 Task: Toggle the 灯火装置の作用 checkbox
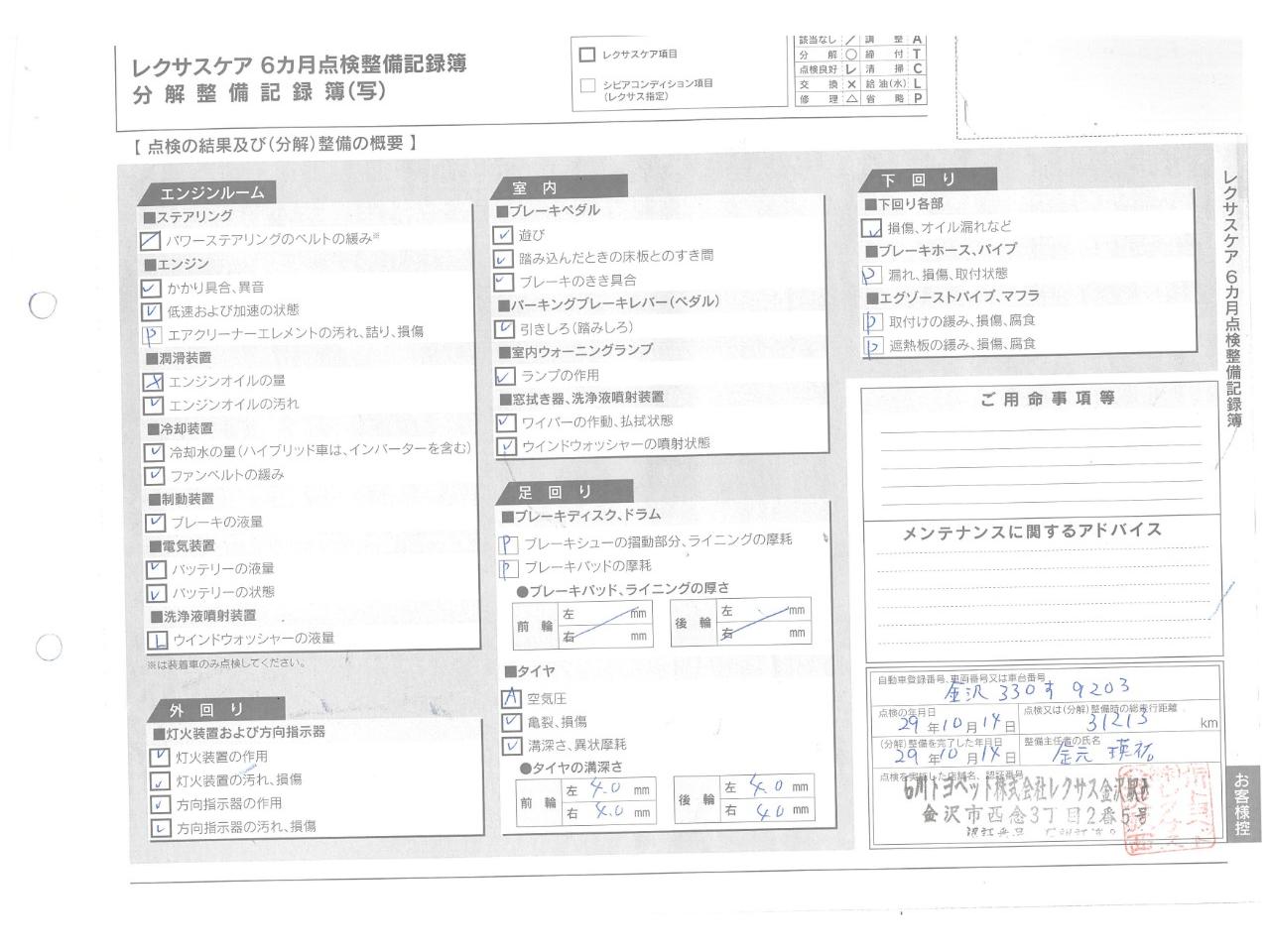(159, 757)
